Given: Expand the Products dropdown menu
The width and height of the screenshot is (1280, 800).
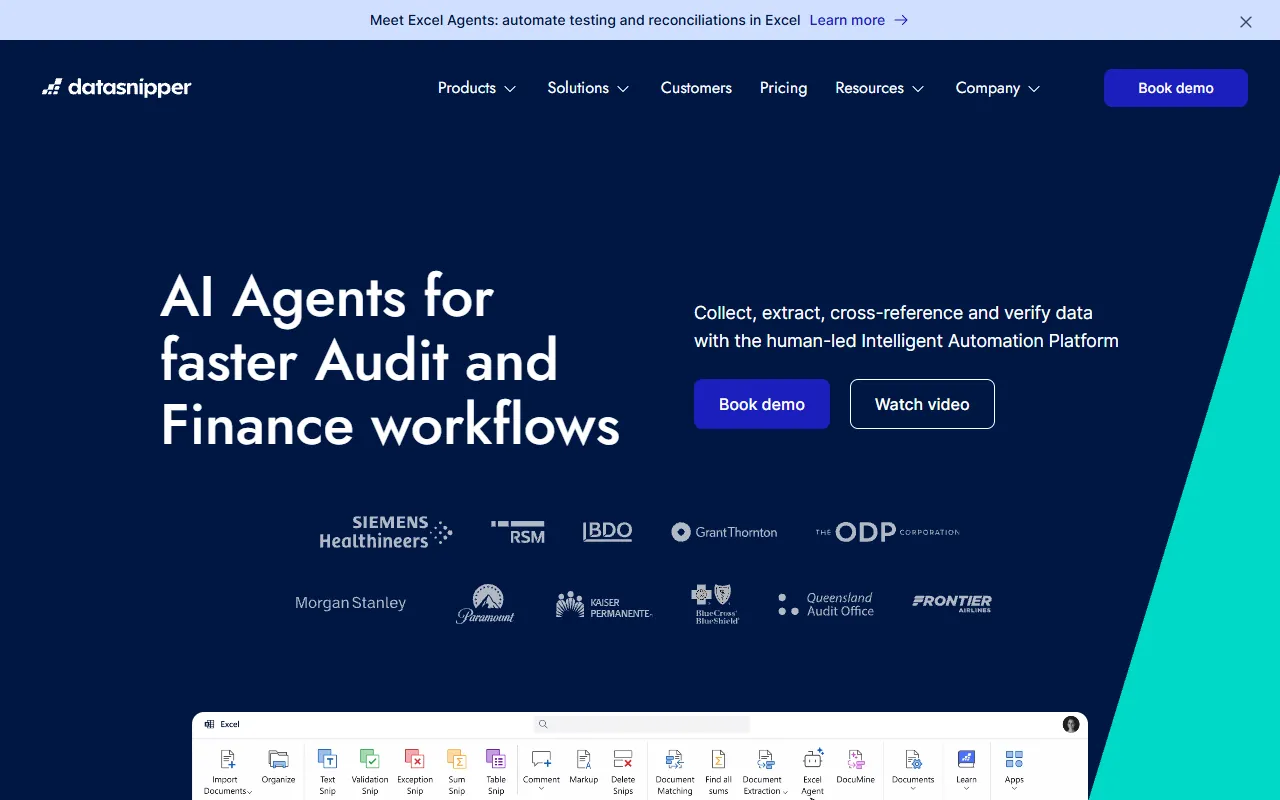Looking at the screenshot, I should (x=477, y=88).
